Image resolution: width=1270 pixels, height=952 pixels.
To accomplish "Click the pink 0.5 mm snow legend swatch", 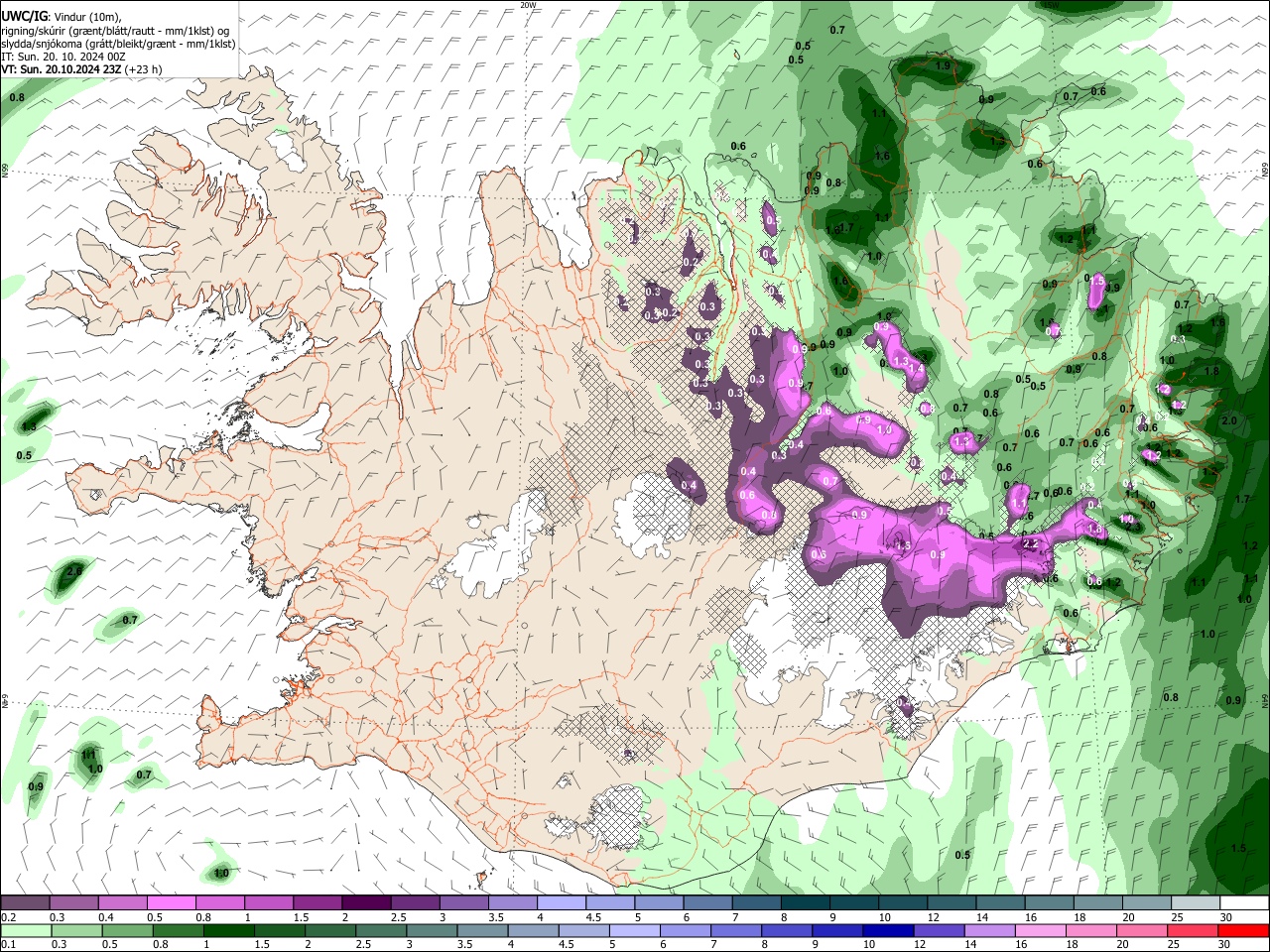I will pyautogui.click(x=171, y=903).
